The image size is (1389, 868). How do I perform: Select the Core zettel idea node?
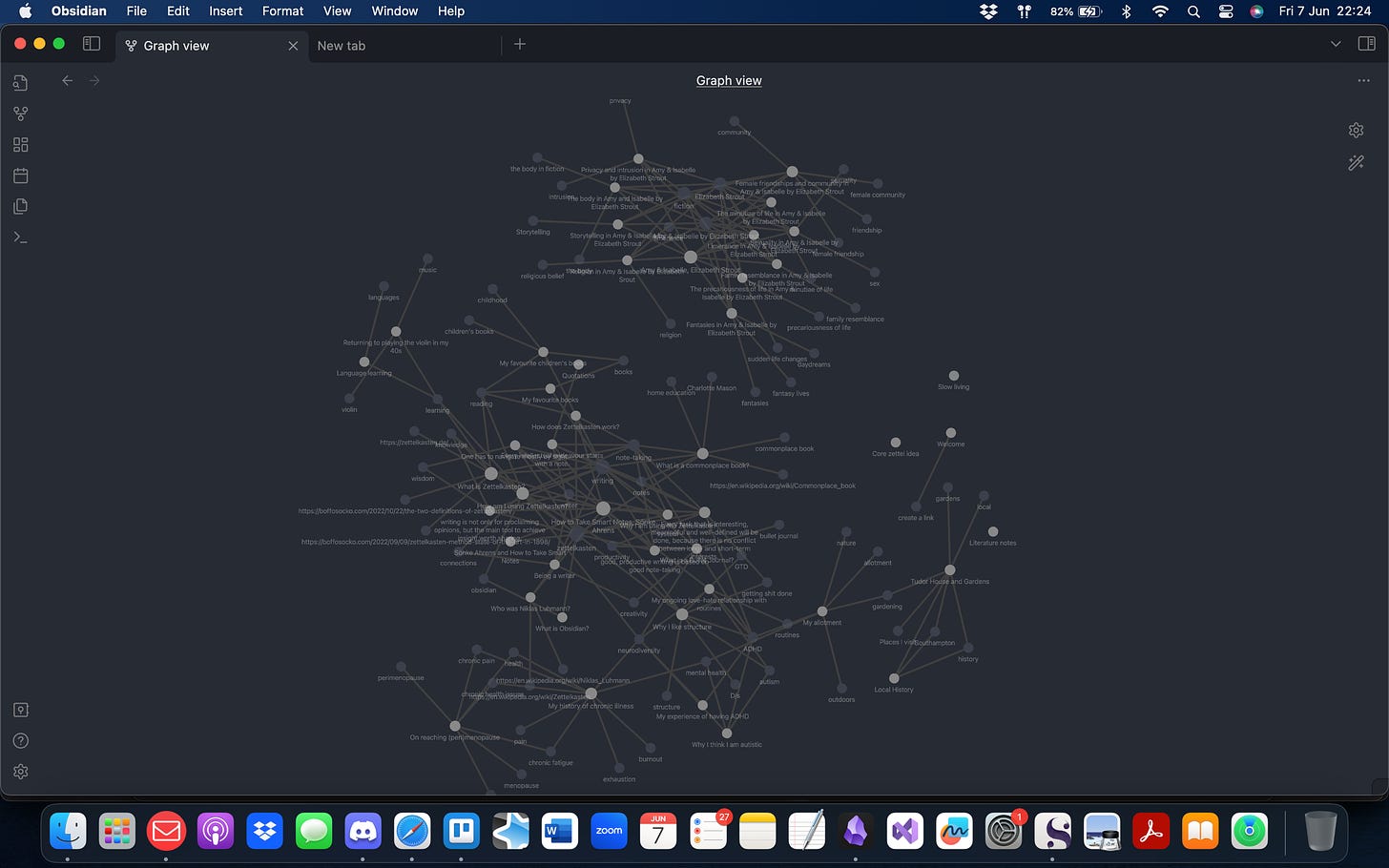coord(895,443)
